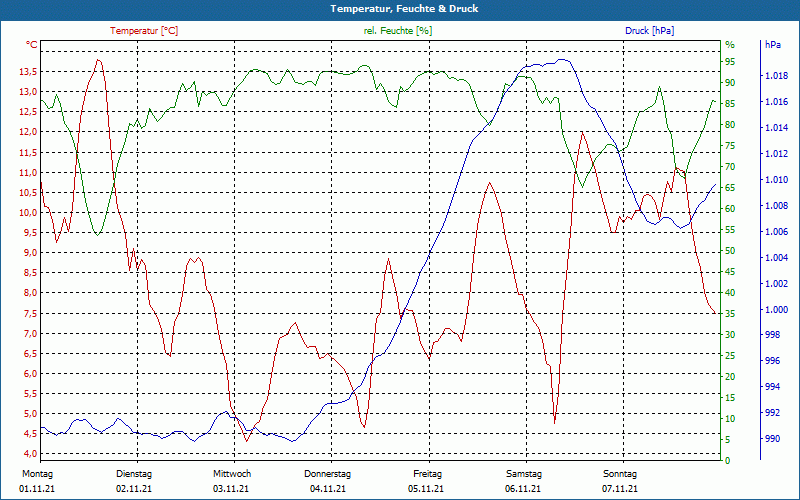The height and width of the screenshot is (500, 800).
Task: Click the "Dienstag" day label
Action: coord(134,474)
